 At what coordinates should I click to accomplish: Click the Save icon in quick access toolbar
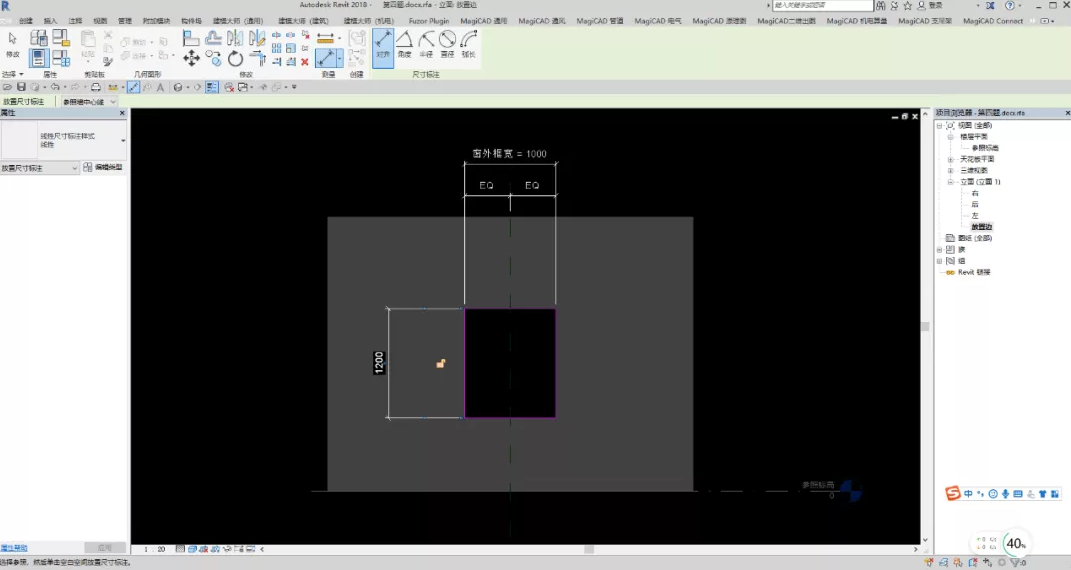click(x=21, y=87)
